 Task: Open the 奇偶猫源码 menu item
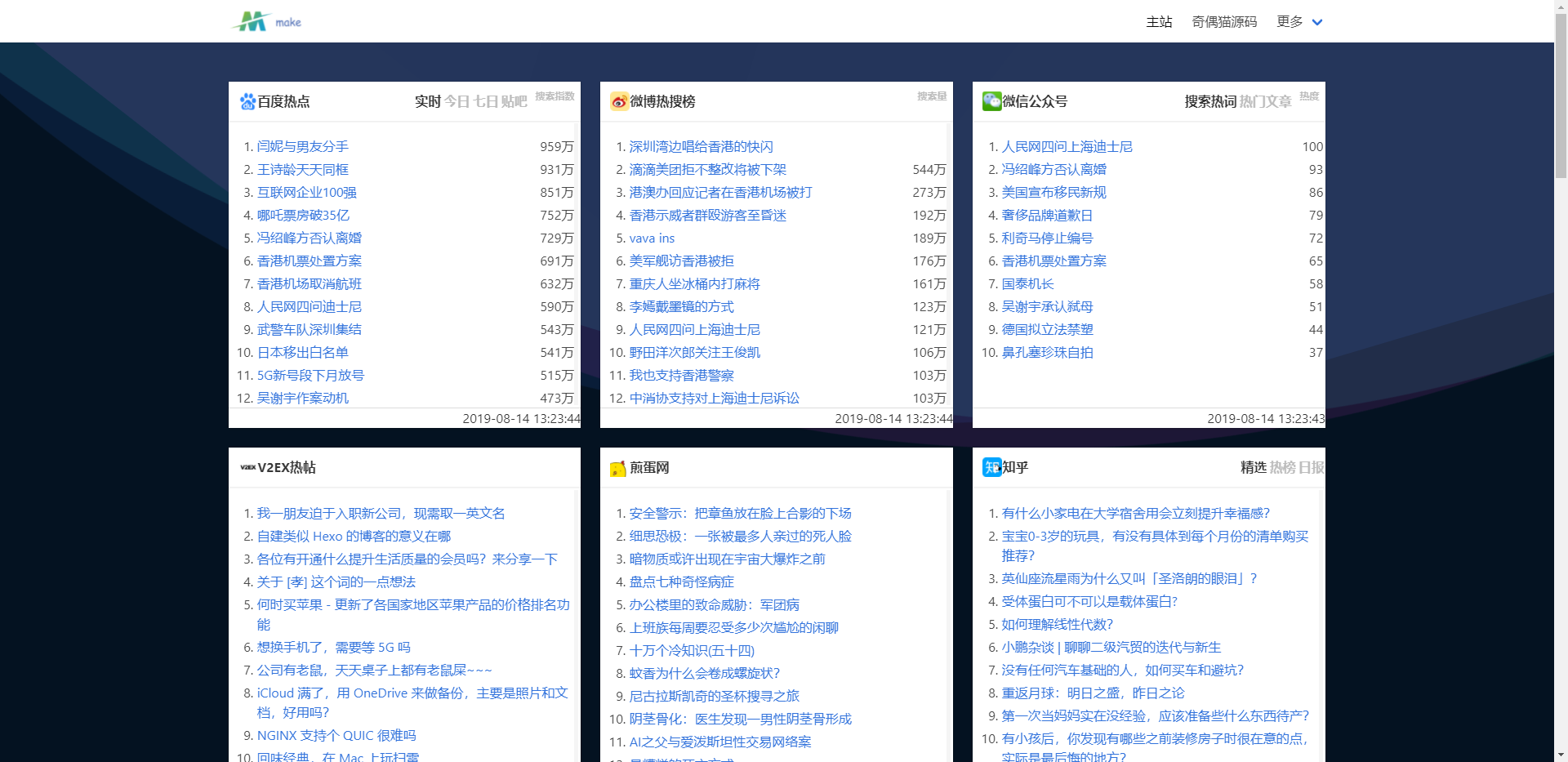click(1224, 22)
